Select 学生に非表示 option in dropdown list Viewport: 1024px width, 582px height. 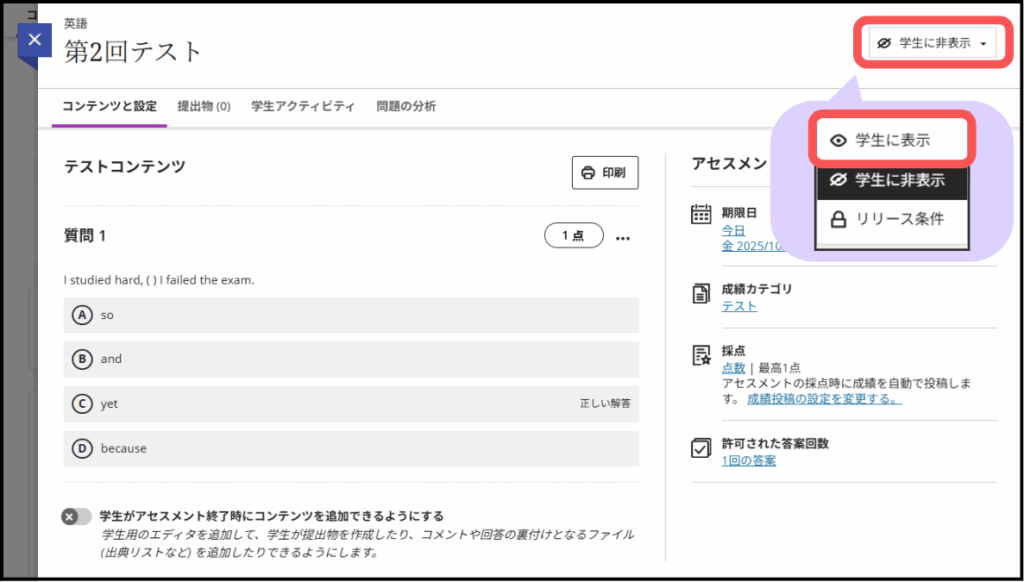click(892, 180)
